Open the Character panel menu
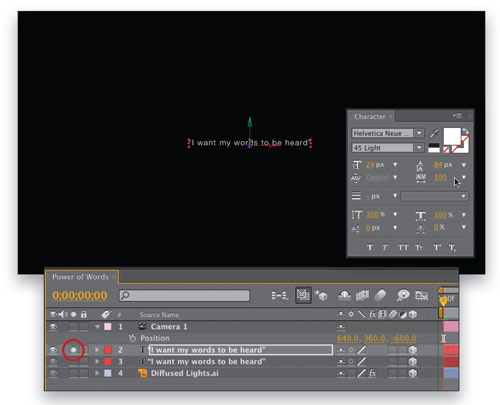This screenshot has width=500, height=405. (x=457, y=116)
